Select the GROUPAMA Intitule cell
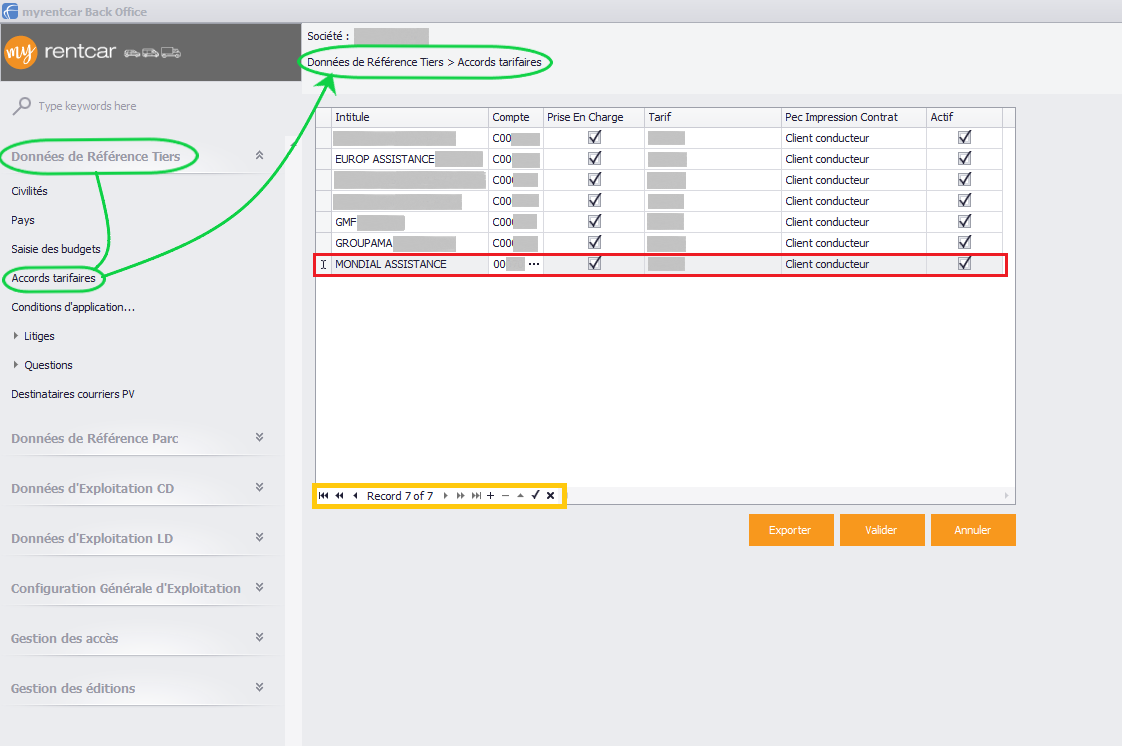The image size is (1122, 746). point(410,243)
